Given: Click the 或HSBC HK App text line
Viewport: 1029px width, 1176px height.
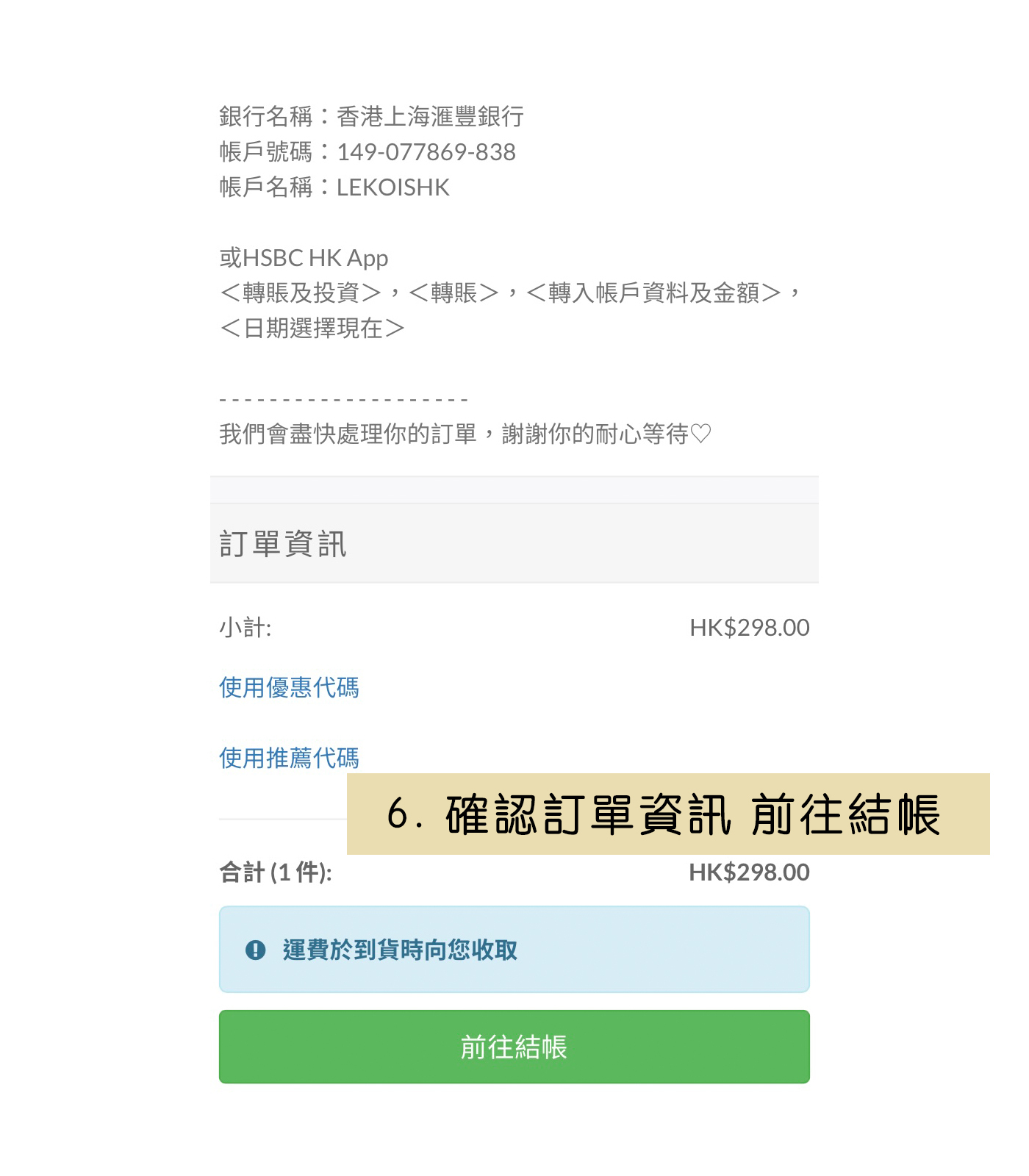Looking at the screenshot, I should [304, 258].
